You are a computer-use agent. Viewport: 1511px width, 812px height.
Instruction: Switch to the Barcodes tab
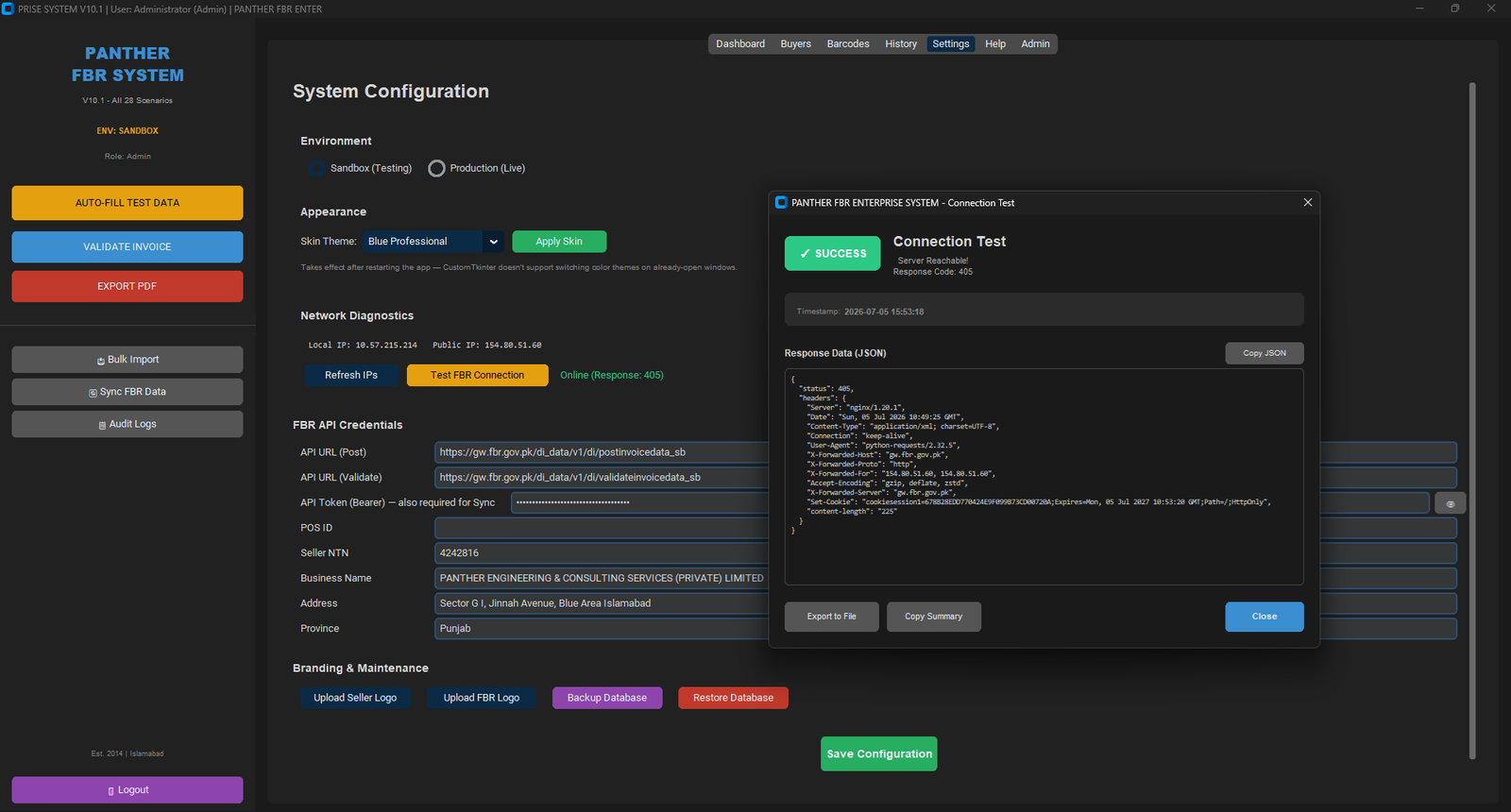848,44
